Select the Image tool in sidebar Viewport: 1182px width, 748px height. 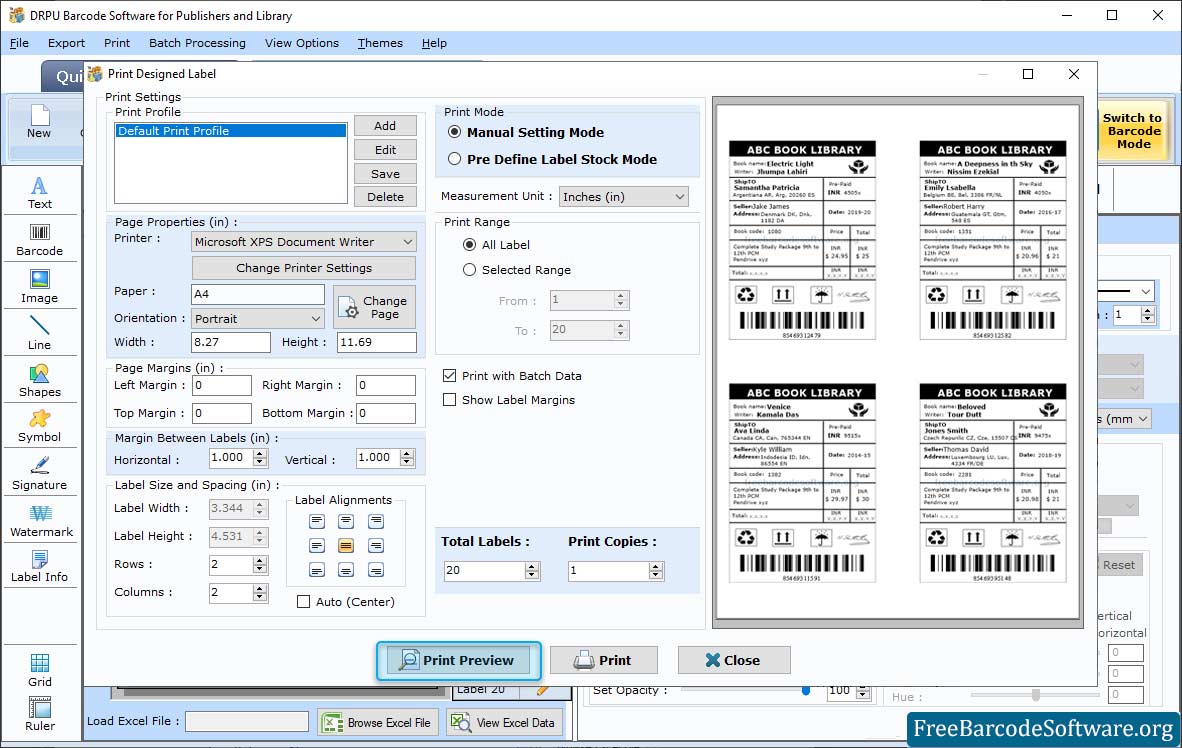pyautogui.click(x=39, y=287)
